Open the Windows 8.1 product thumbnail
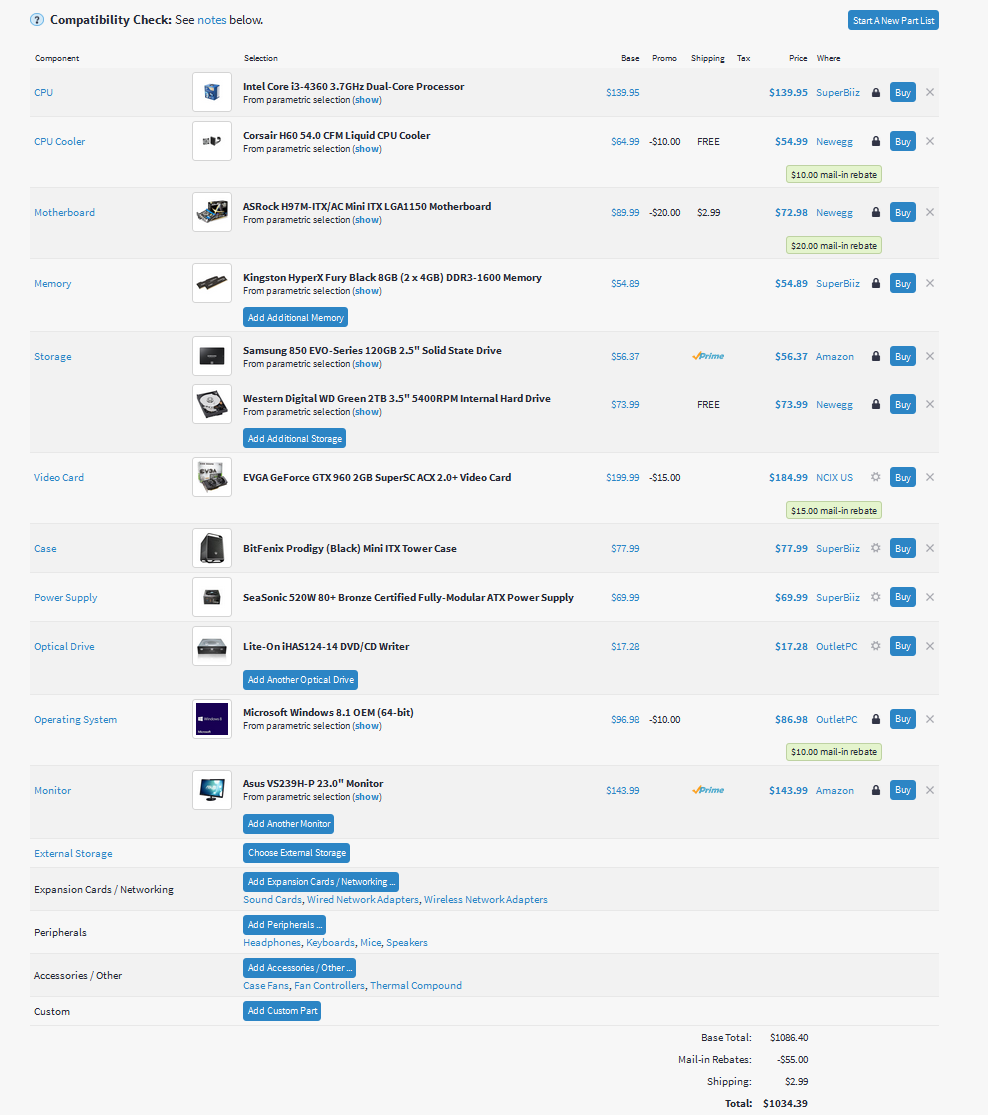The image size is (988, 1115). (x=212, y=720)
